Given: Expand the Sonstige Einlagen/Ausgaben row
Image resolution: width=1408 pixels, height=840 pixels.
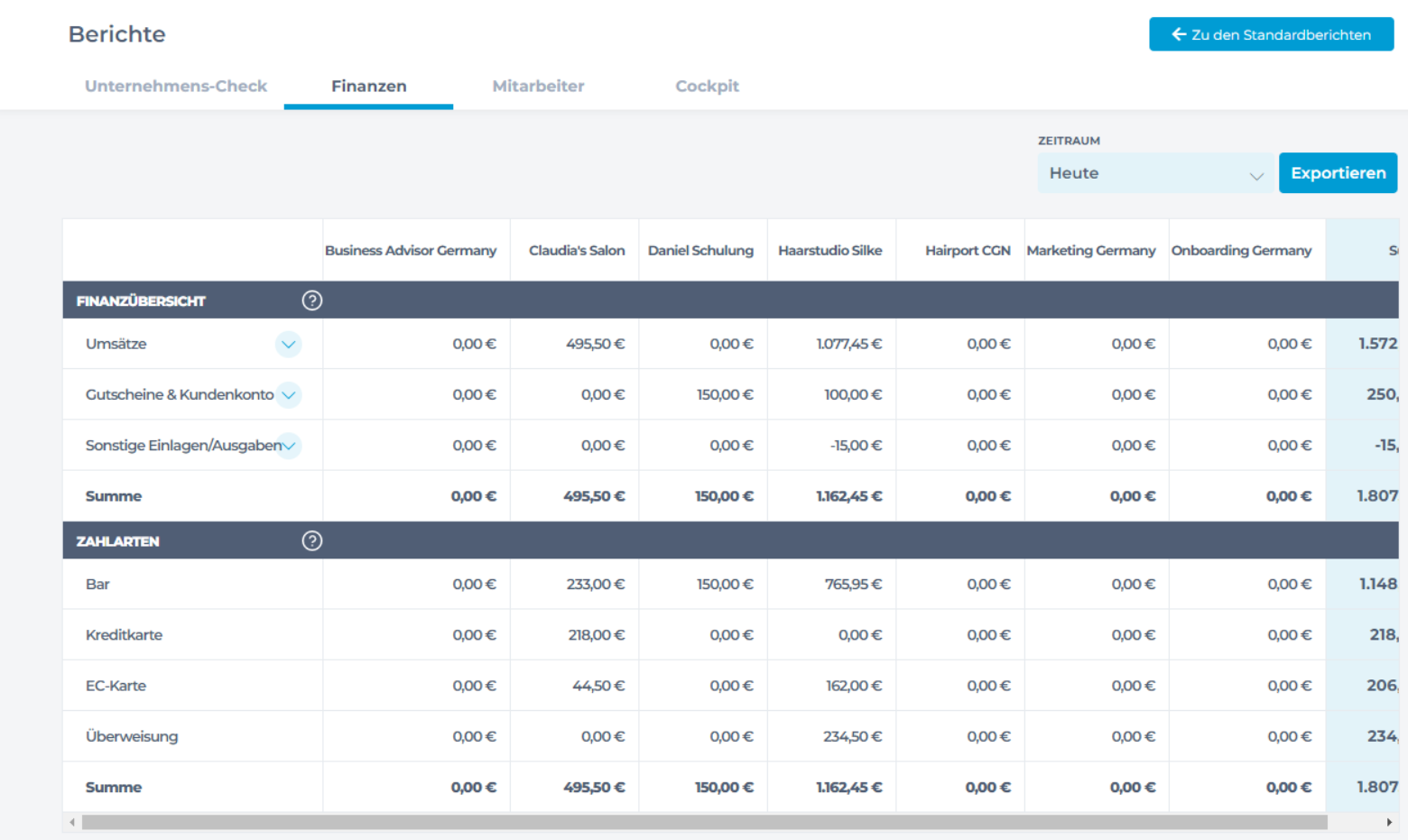Looking at the screenshot, I should point(289,446).
